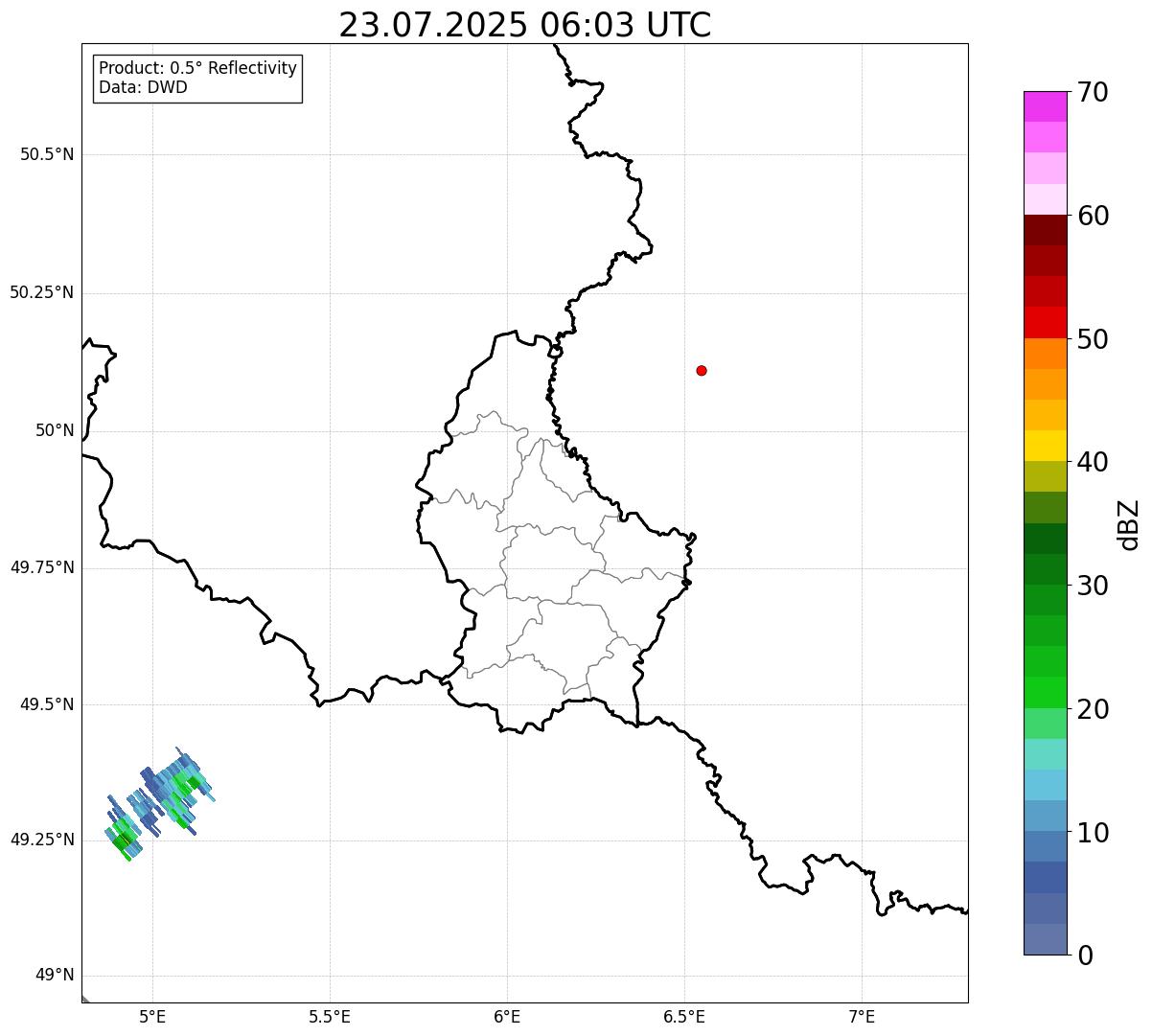Pick the yellow colorbar segment above 40
This screenshot has height=1036, width=1152.
point(1045,446)
